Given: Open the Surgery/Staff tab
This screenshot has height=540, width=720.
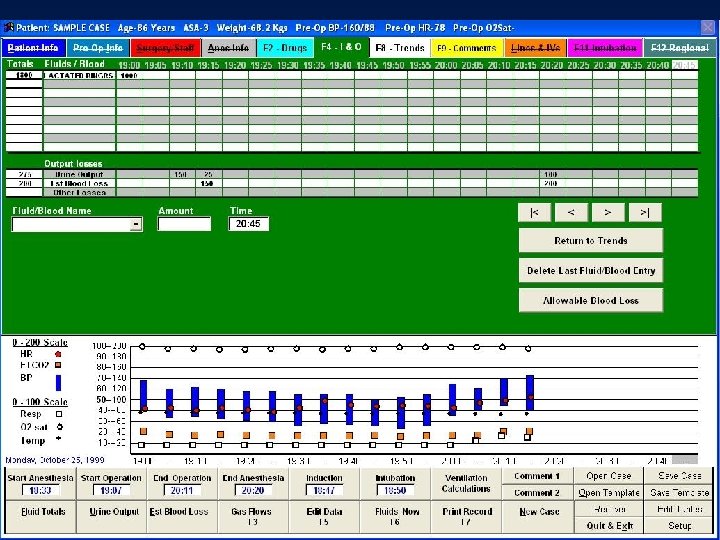Looking at the screenshot, I should click(165, 48).
